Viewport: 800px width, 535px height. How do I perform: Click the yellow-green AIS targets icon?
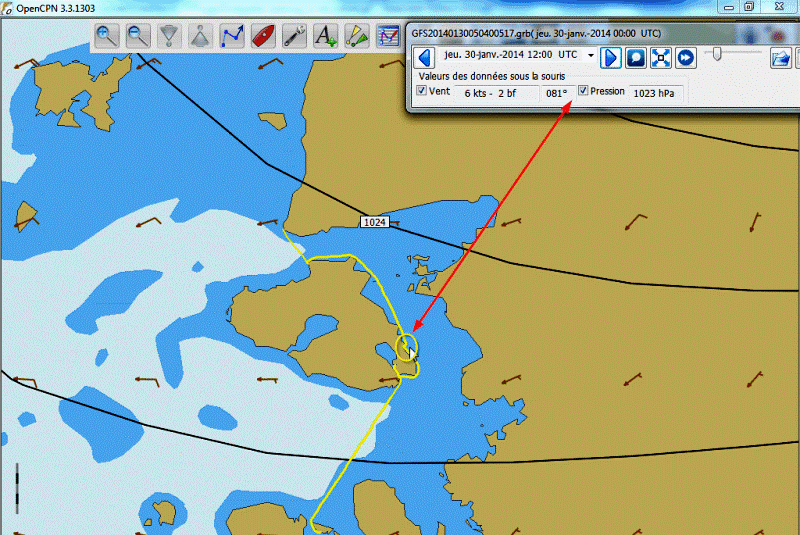[x=357, y=36]
